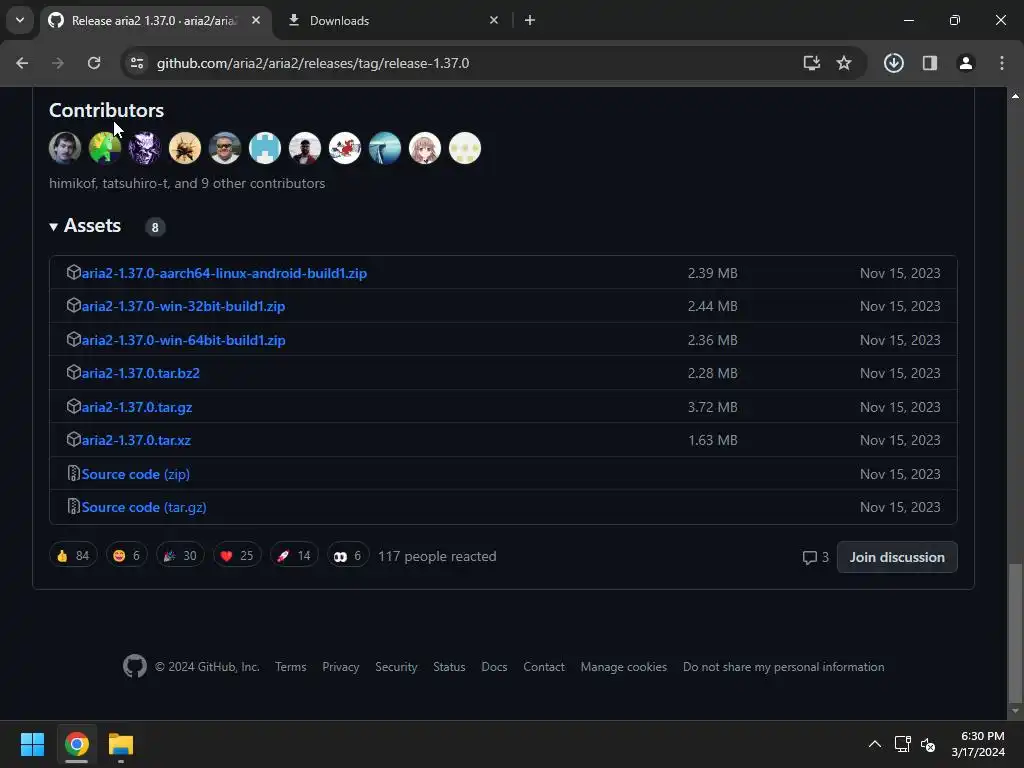The height and width of the screenshot is (768, 1024).
Task: Show hidden system tray icons
Action: coord(874,744)
